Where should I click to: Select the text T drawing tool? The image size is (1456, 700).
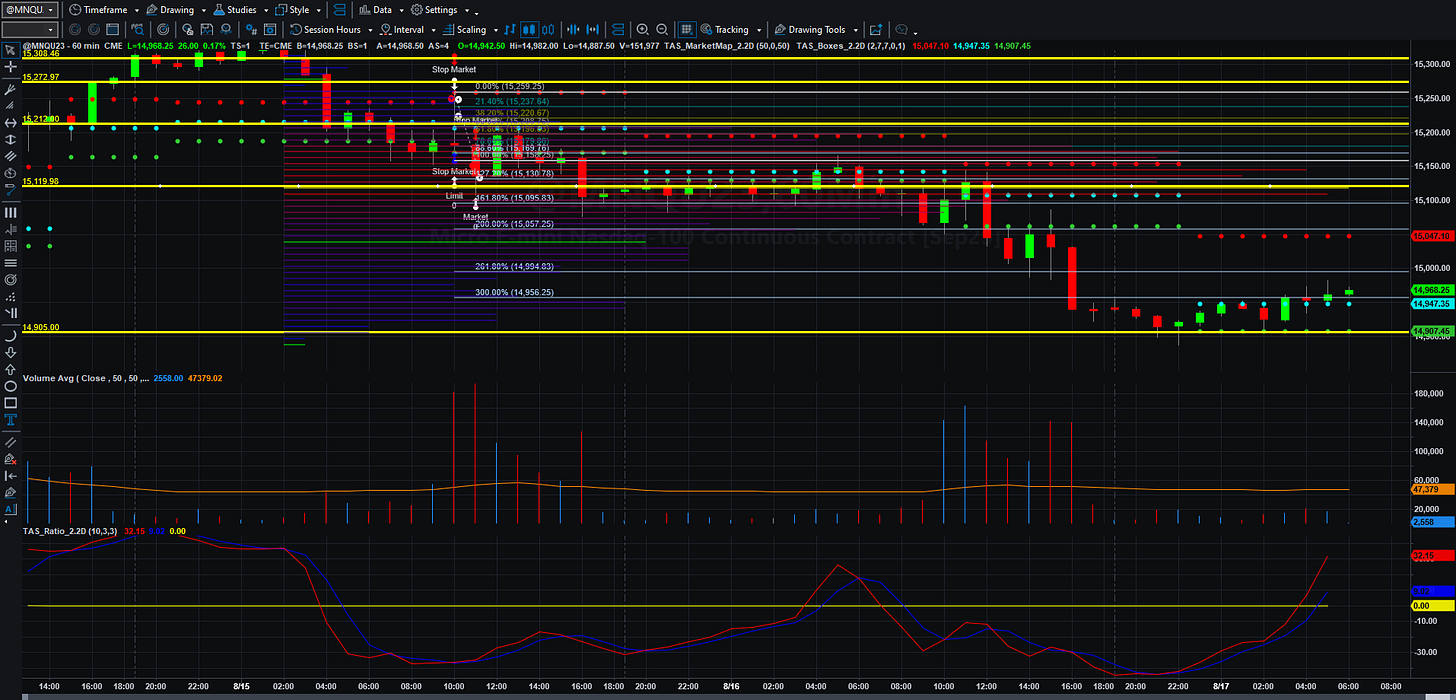(10, 420)
